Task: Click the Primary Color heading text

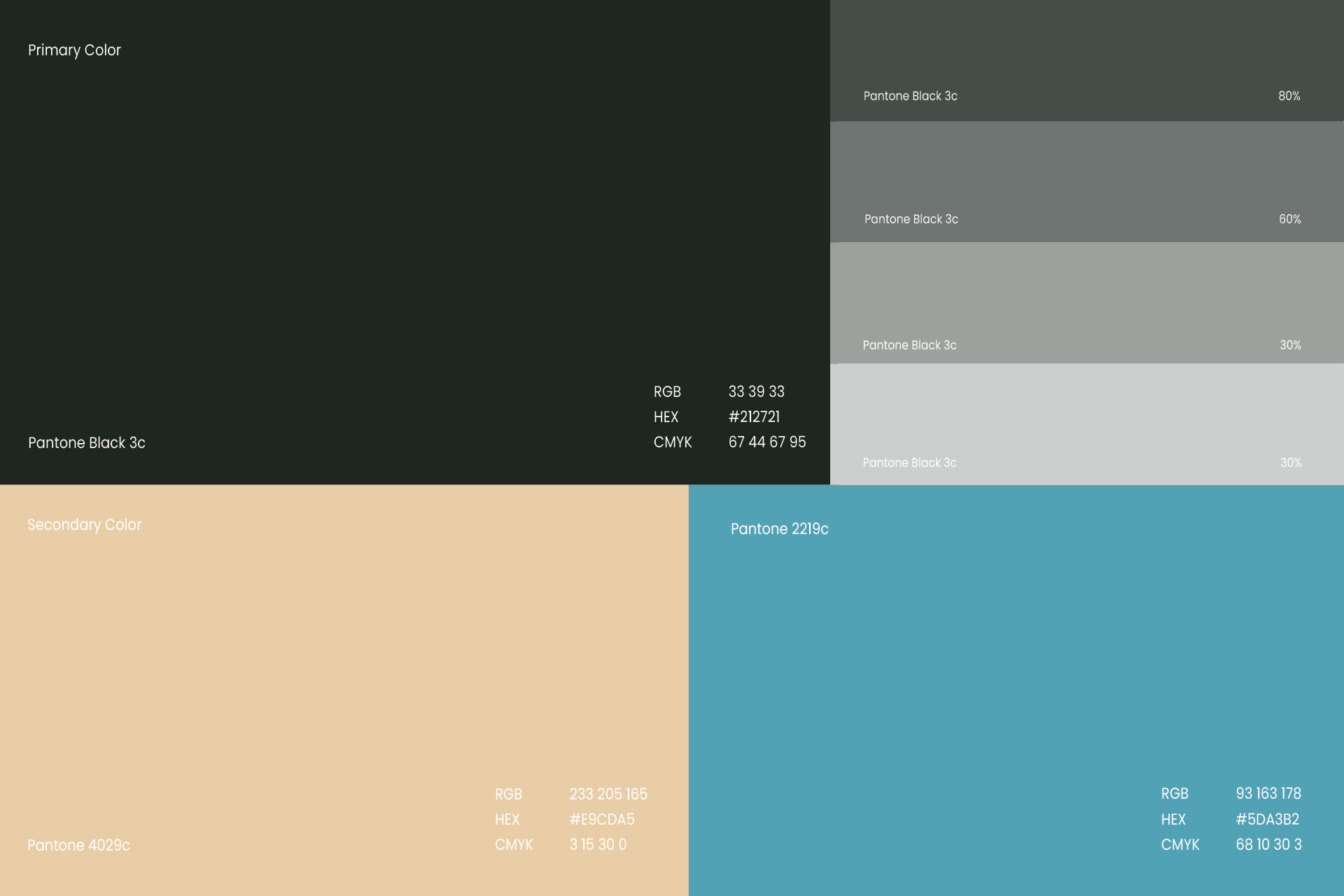Action: tap(74, 50)
